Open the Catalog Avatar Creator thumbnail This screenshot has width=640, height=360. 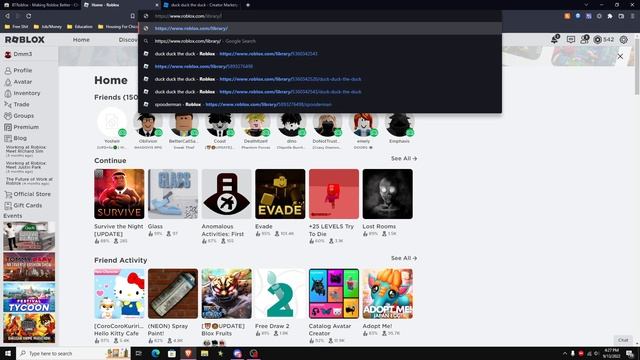(334, 293)
